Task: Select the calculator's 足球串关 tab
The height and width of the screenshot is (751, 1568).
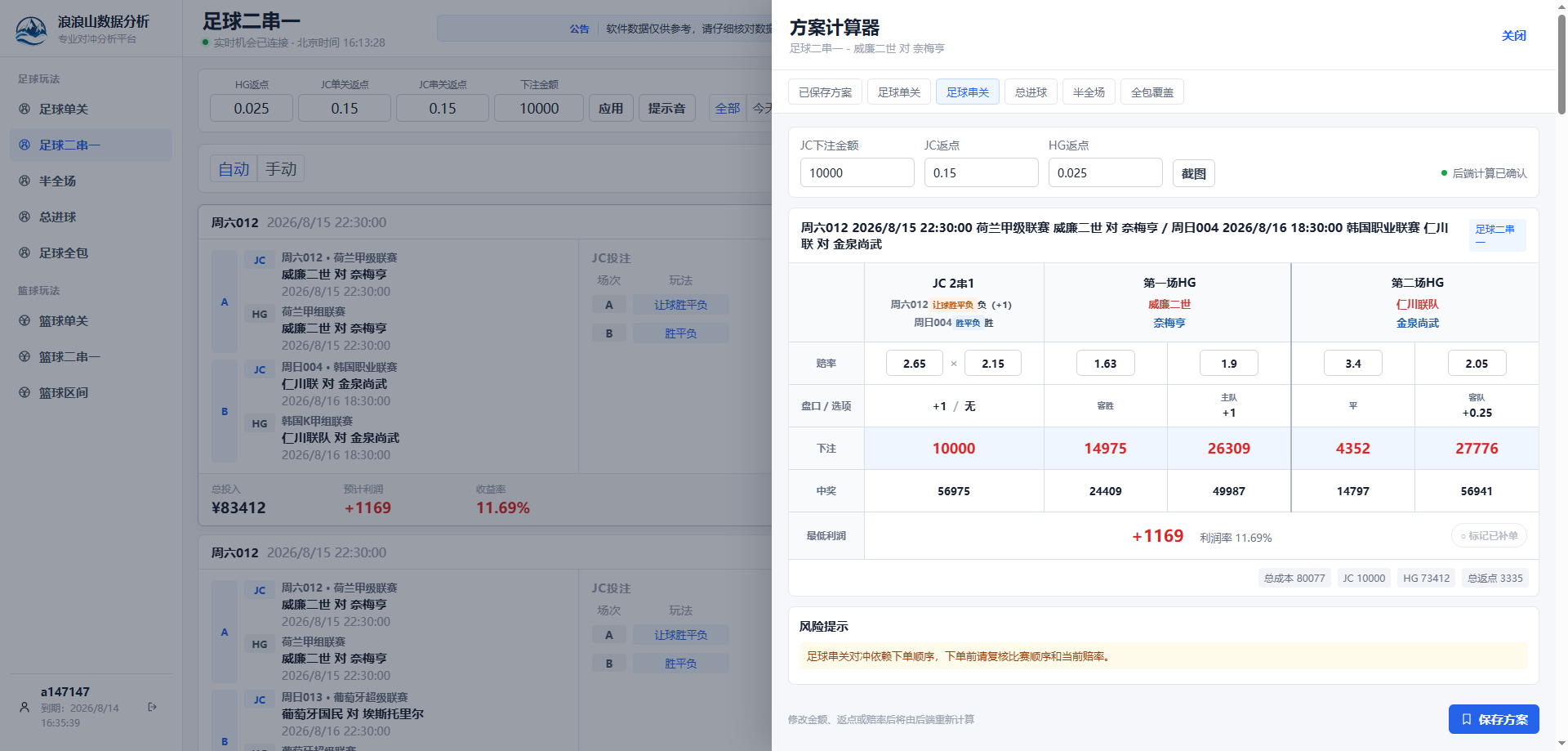Action: [968, 92]
